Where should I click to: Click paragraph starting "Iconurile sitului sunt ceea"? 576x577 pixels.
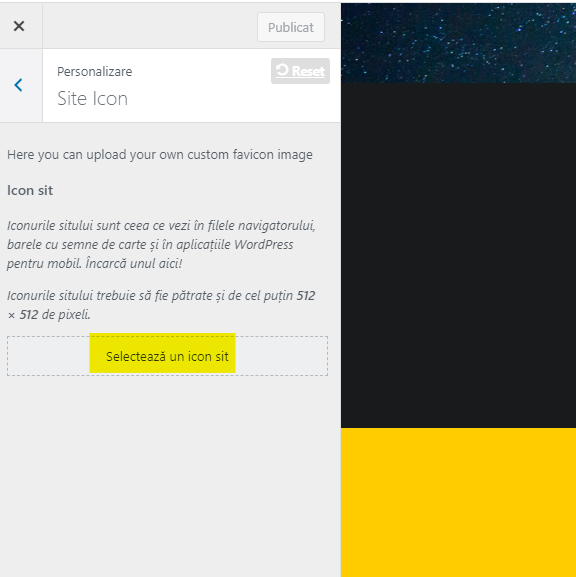(161, 244)
